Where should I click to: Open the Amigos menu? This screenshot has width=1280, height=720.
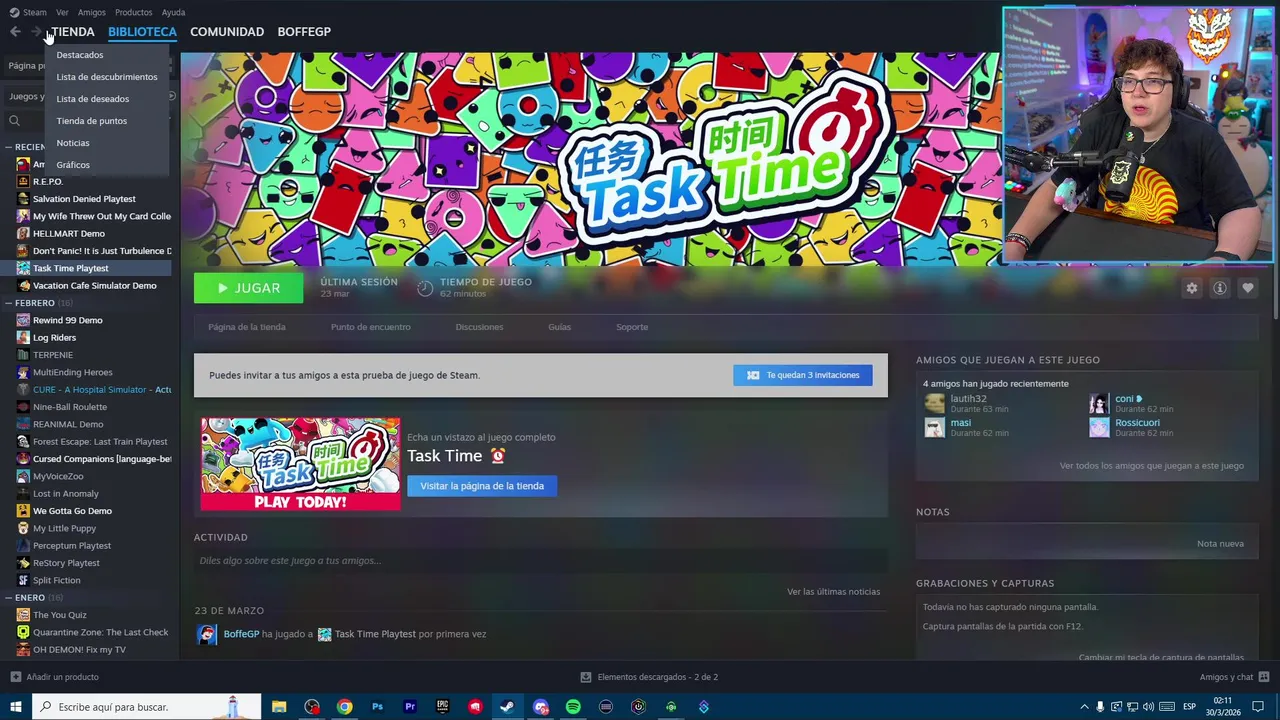click(92, 12)
